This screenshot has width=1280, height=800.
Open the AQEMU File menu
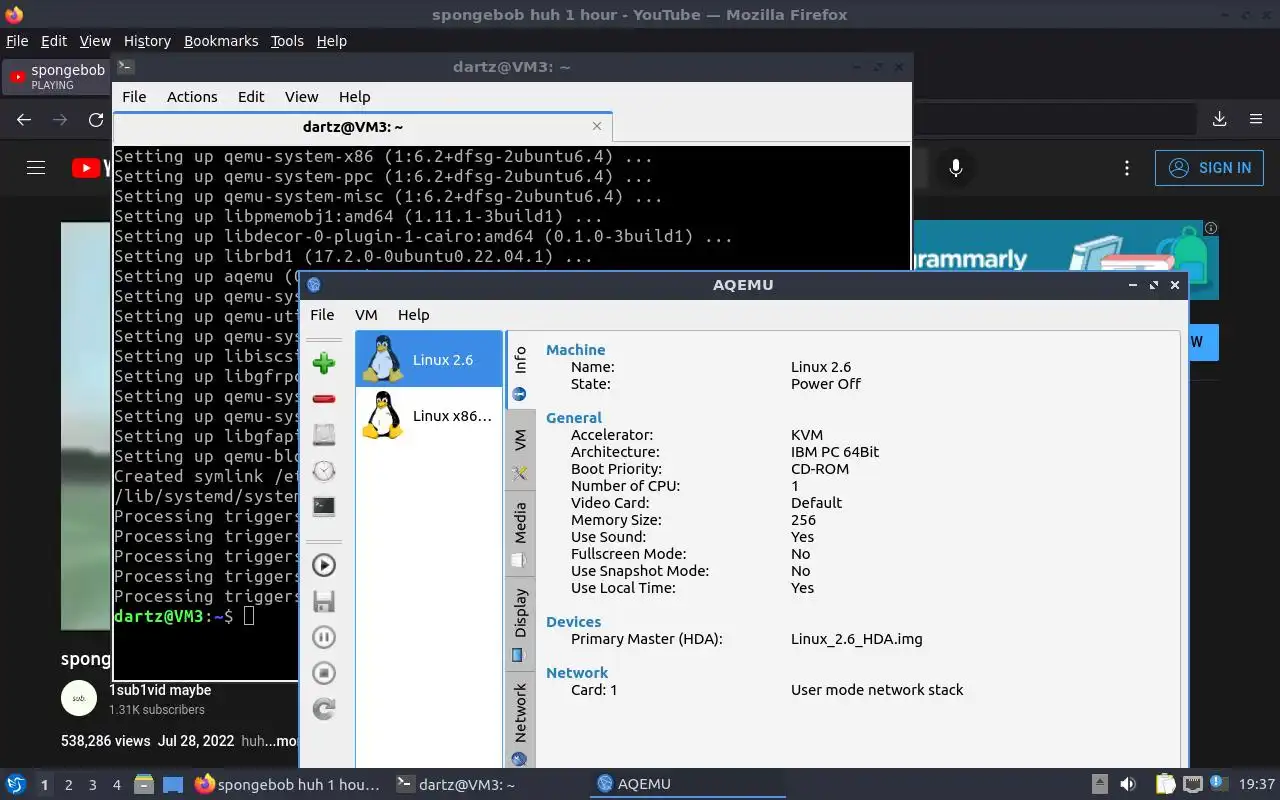(322, 314)
